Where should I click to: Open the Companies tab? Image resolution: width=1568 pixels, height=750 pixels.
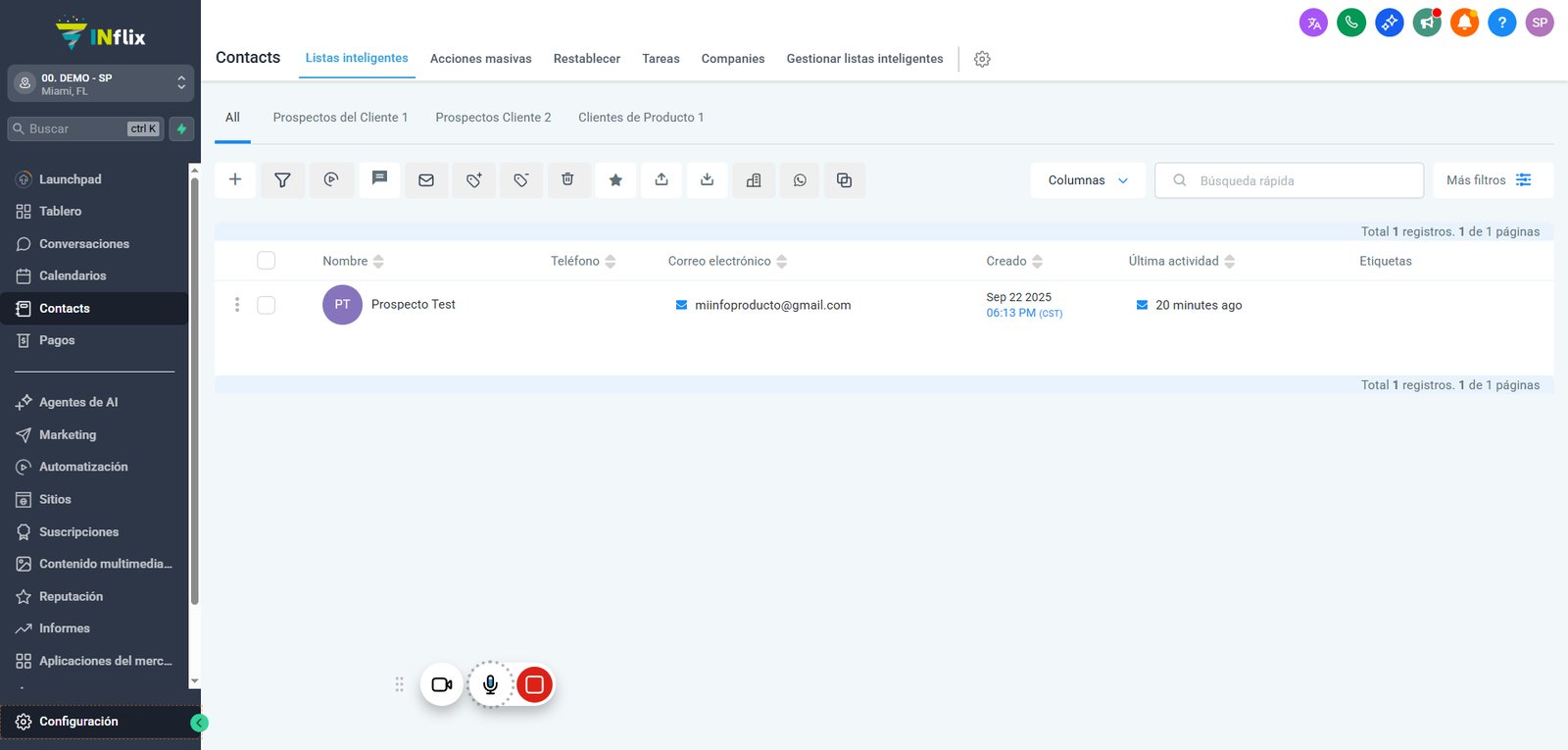coord(733,59)
